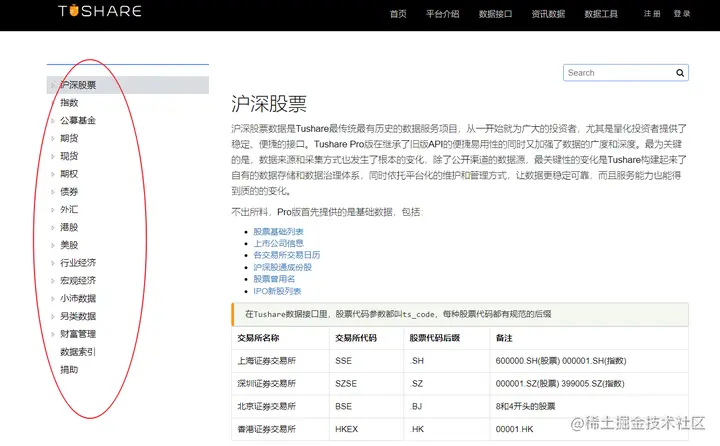Open the 沪深股通成份股 link

(282, 267)
